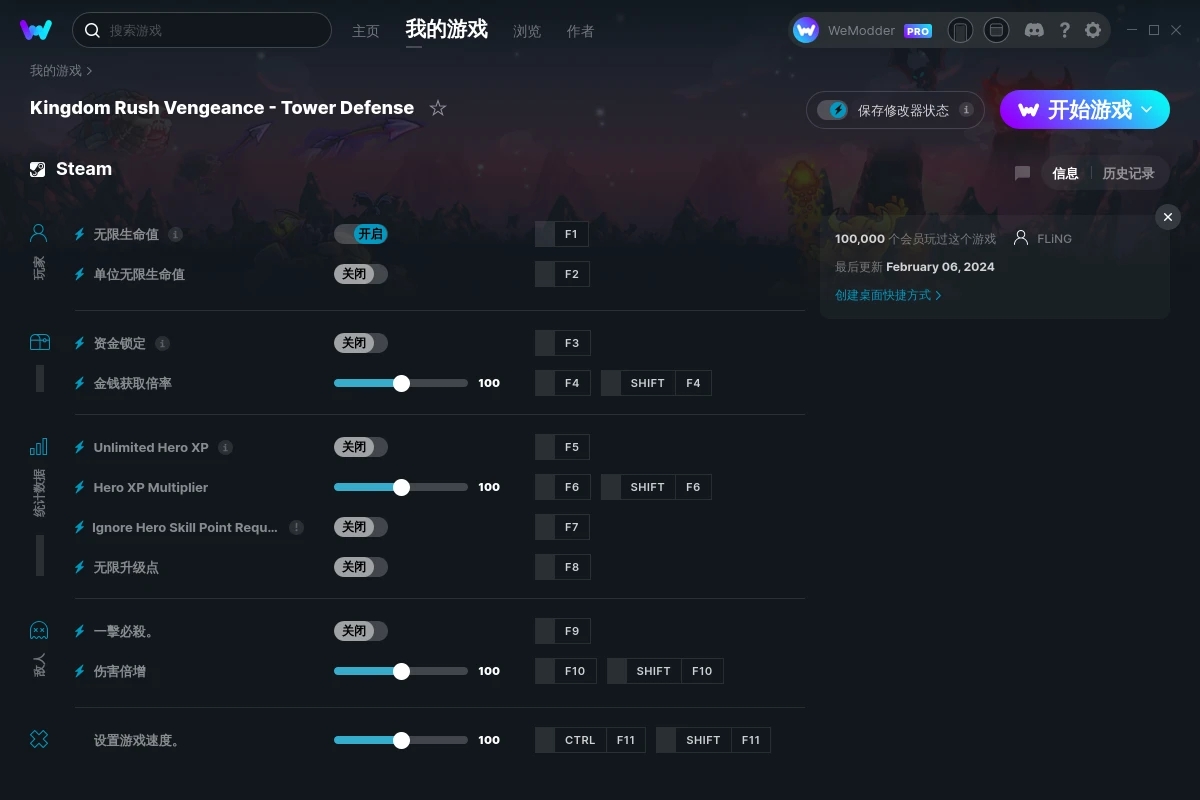Viewport: 1200px width, 800px height.
Task: Open the Discord icon link
Action: click(1035, 30)
